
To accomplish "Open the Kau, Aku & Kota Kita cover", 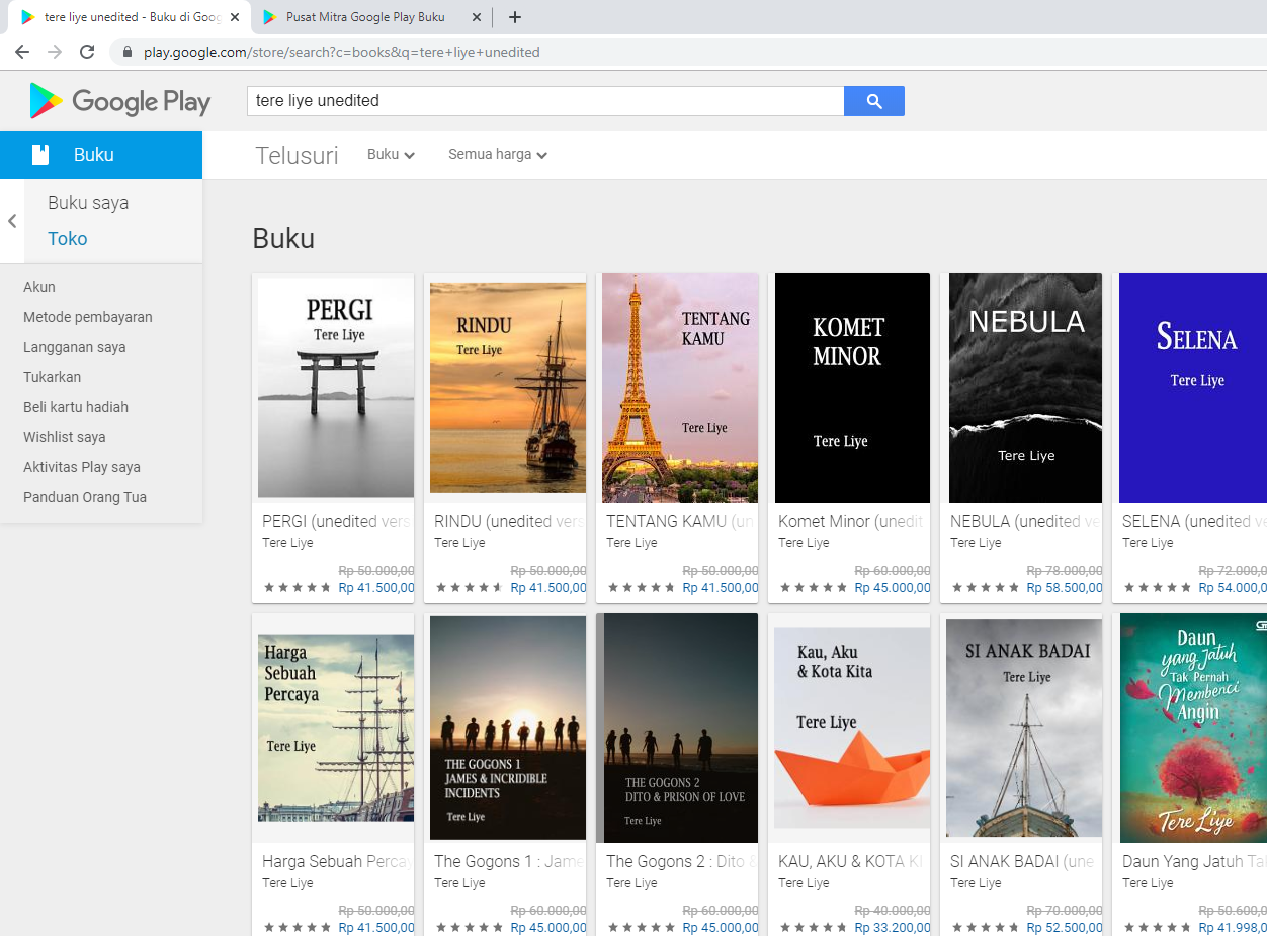I will 852,728.
